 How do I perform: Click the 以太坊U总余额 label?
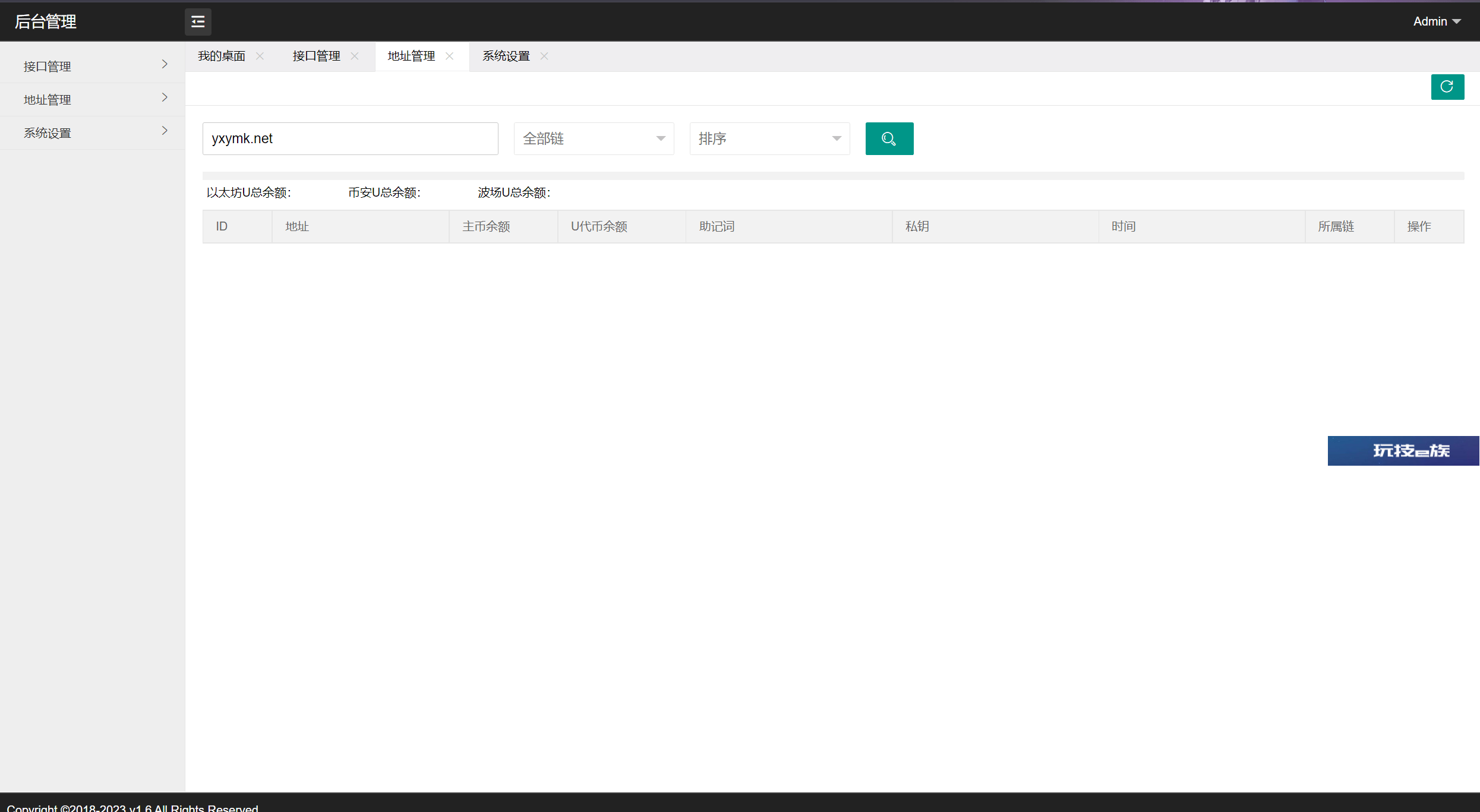pos(249,192)
